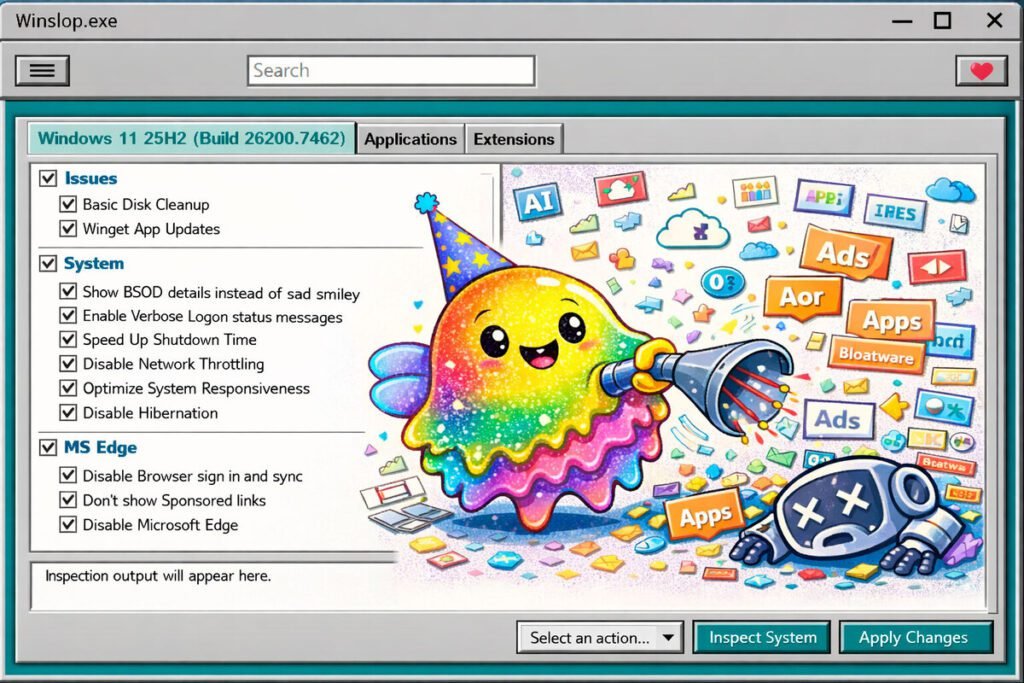Click the Inspect System button

[x=762, y=637]
